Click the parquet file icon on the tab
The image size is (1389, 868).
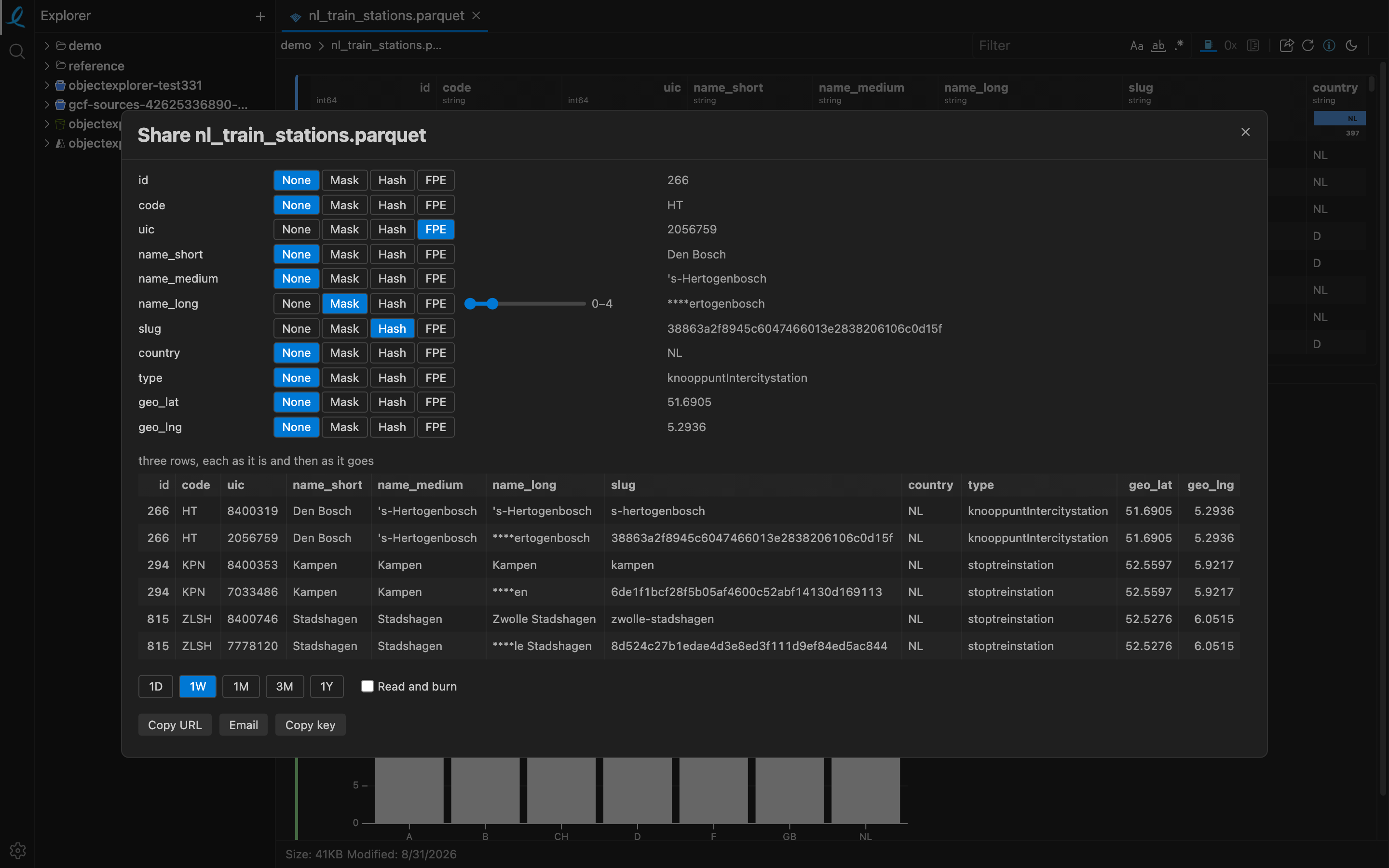pyautogui.click(x=296, y=17)
